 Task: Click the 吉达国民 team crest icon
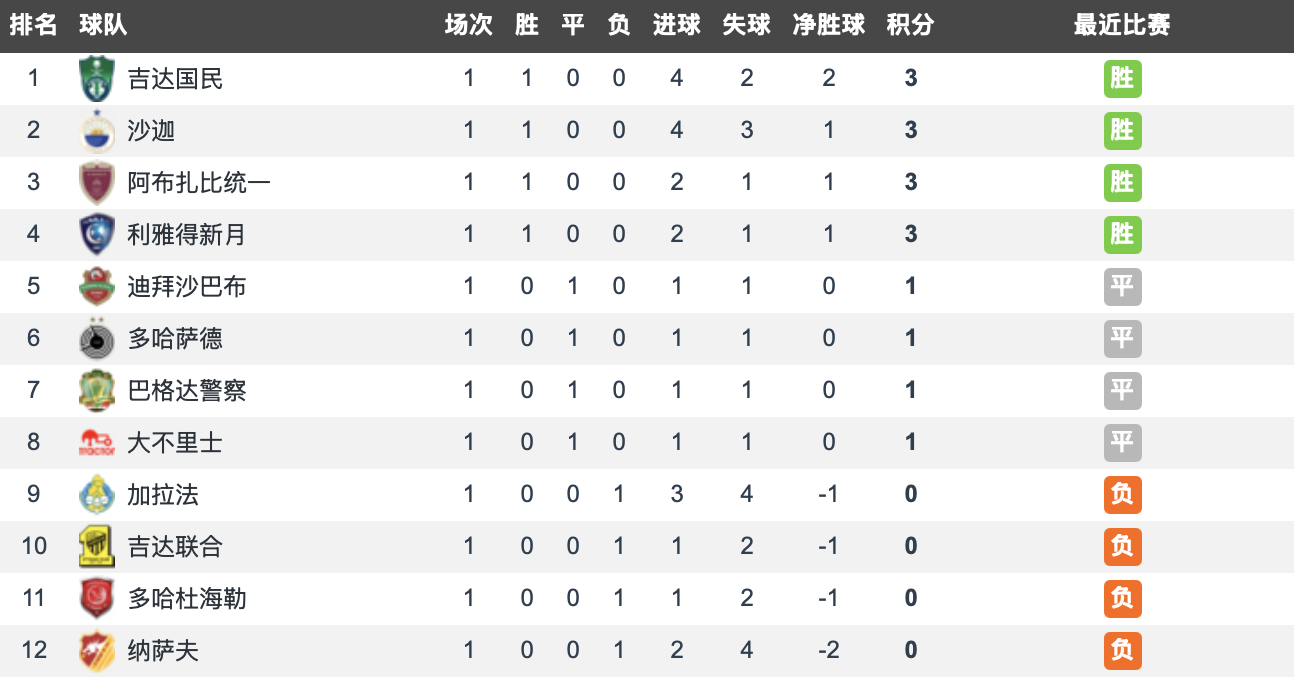click(97, 79)
